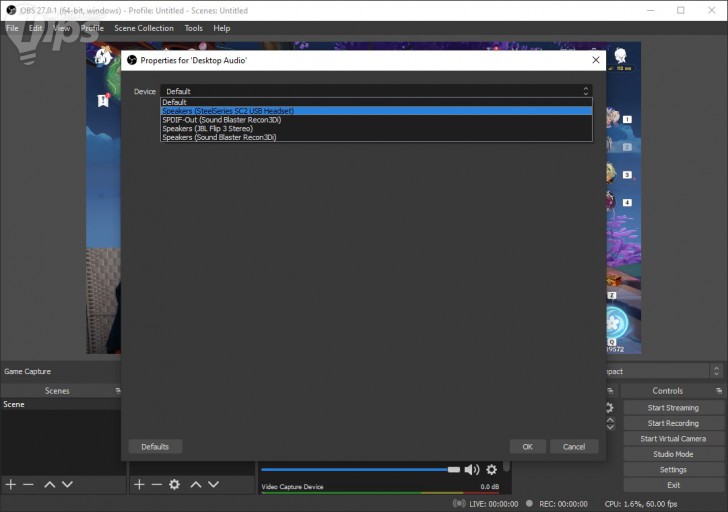Open the Profile menu
Viewport: 728px width, 512px height.
[x=92, y=28]
